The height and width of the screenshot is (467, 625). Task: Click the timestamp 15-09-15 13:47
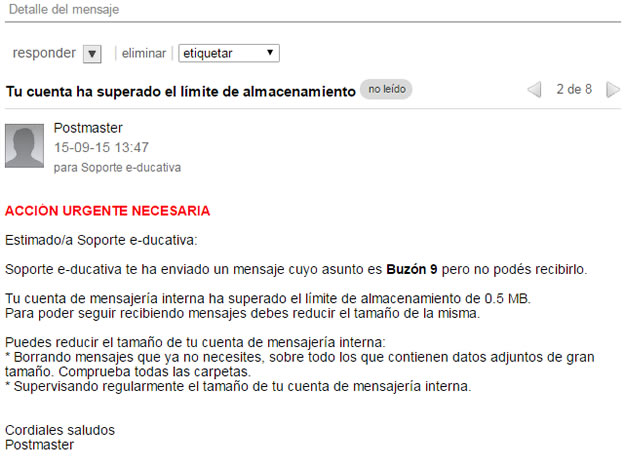point(101,147)
